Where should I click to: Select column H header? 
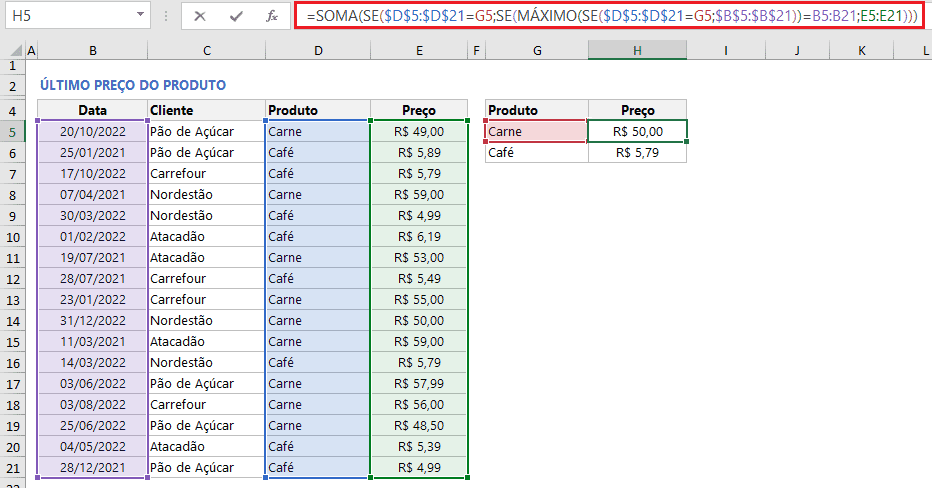tap(637, 50)
